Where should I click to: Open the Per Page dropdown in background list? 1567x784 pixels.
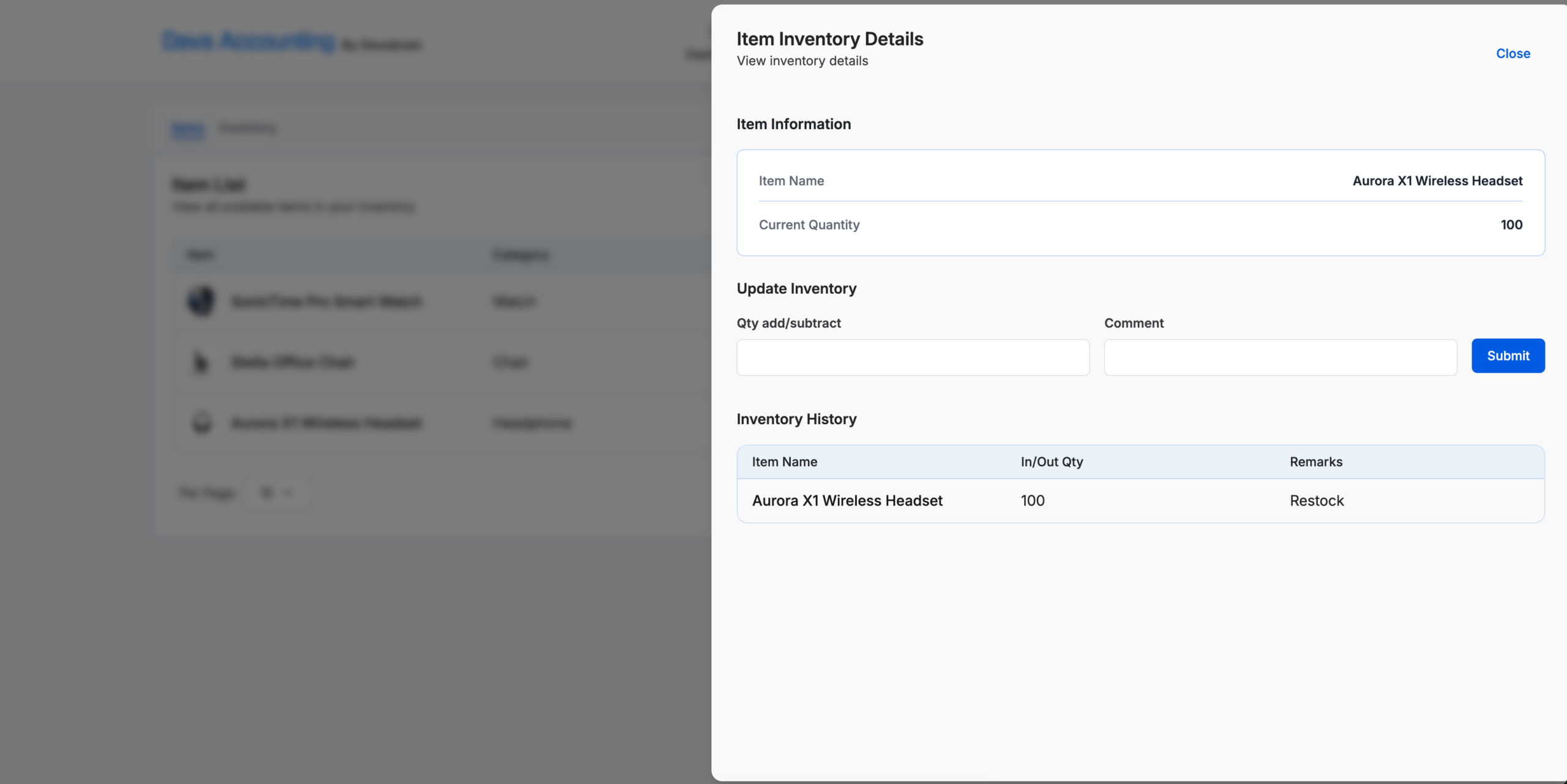click(276, 493)
